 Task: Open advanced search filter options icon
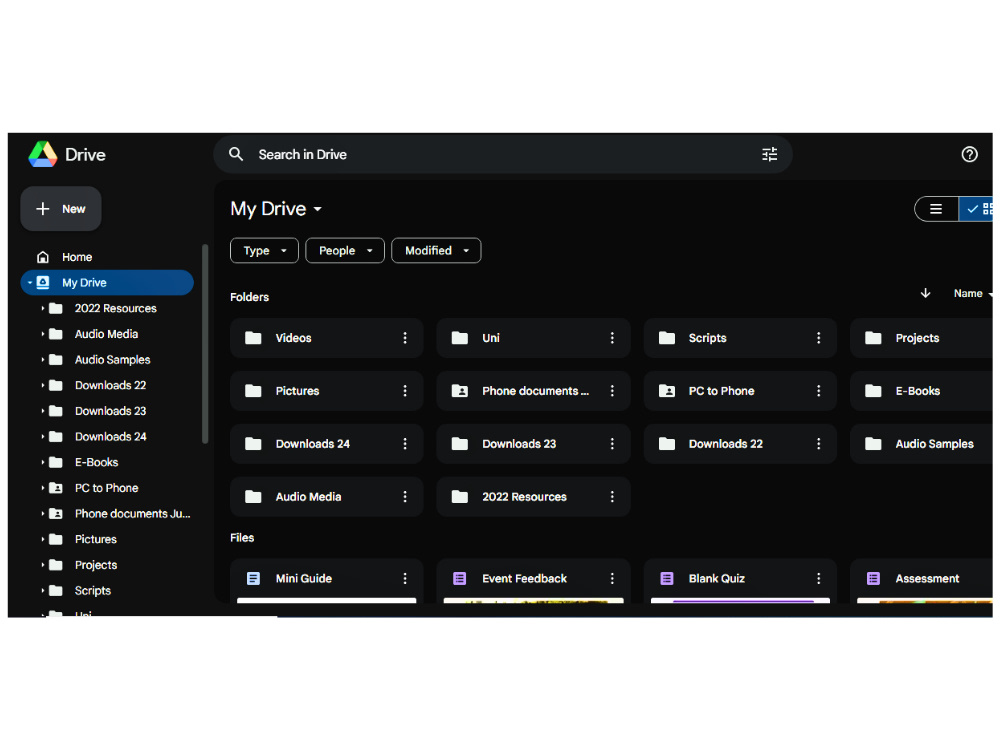pyautogui.click(x=770, y=154)
